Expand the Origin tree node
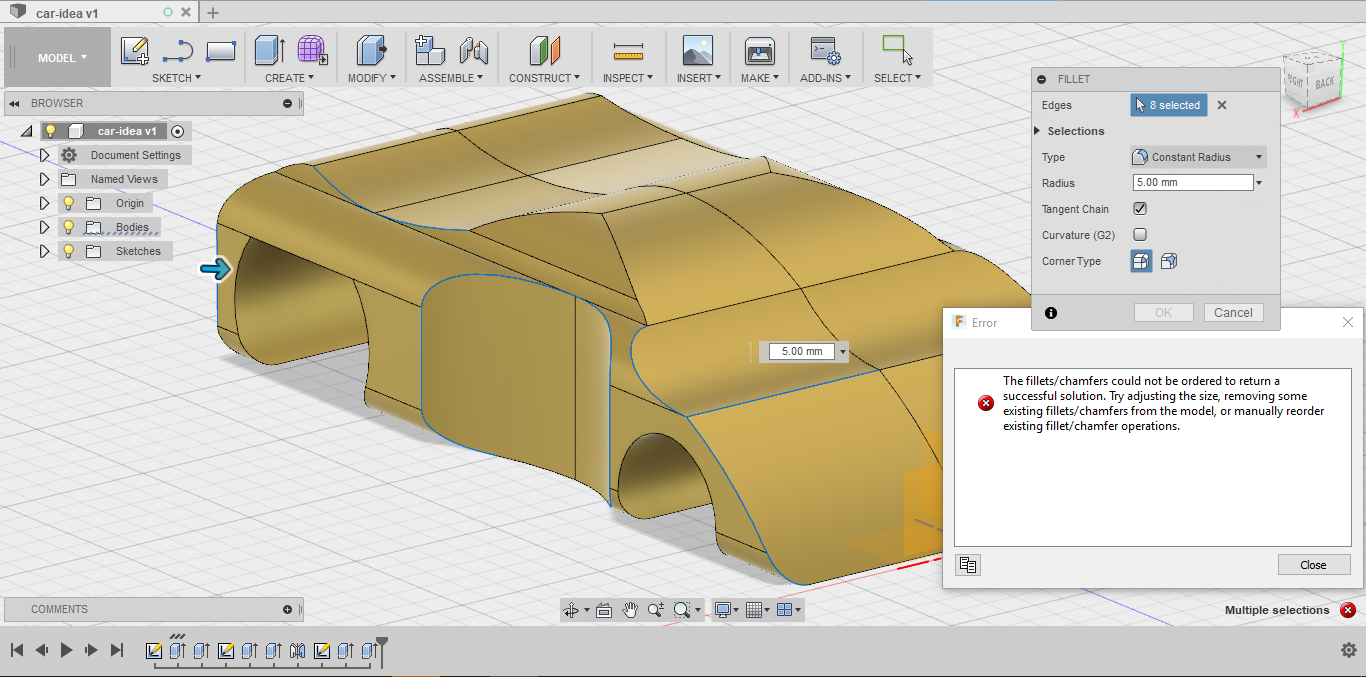 [44, 203]
